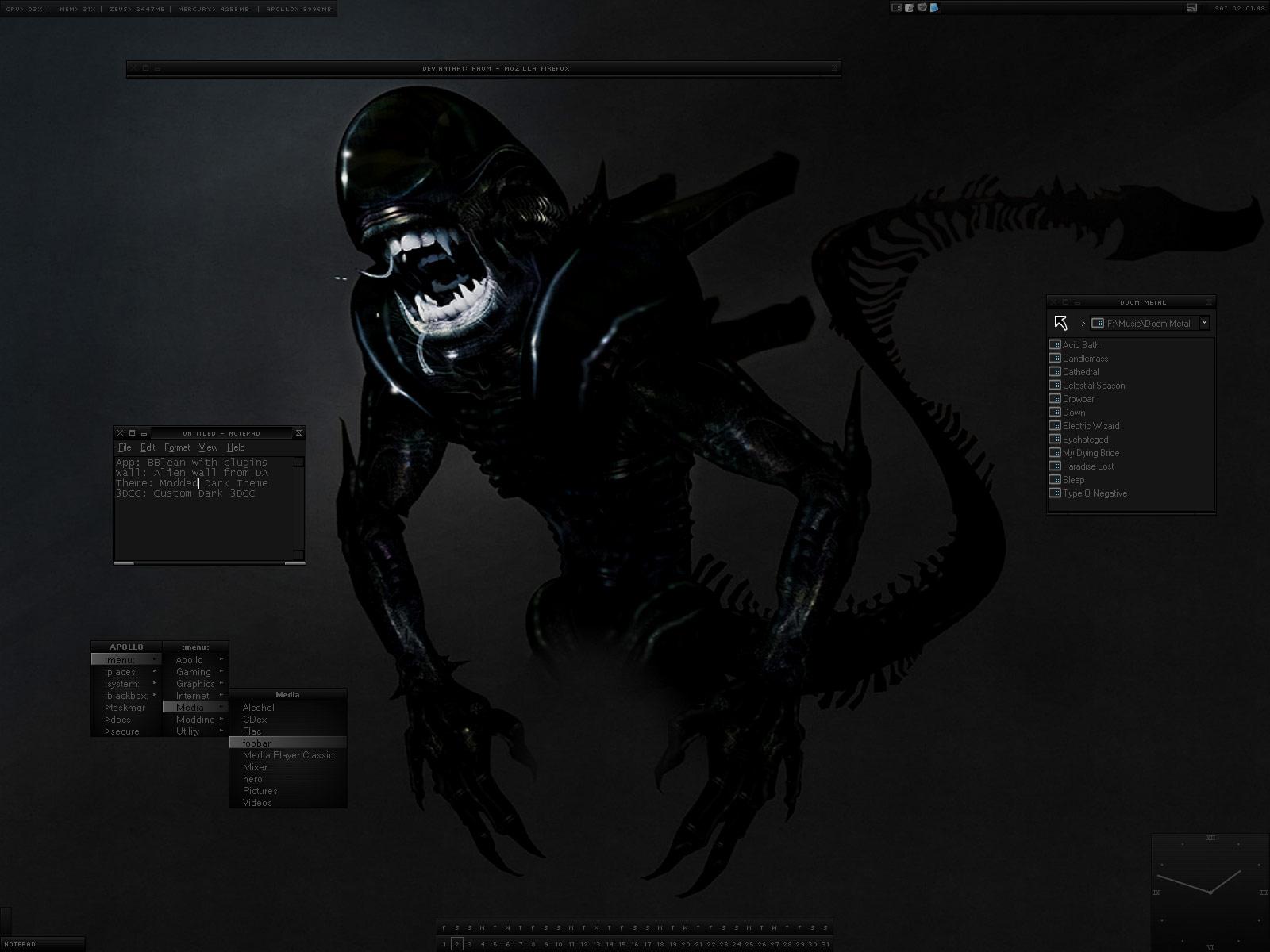Expand the Utility submenu
Image resolution: width=1270 pixels, height=952 pixels.
click(x=195, y=731)
